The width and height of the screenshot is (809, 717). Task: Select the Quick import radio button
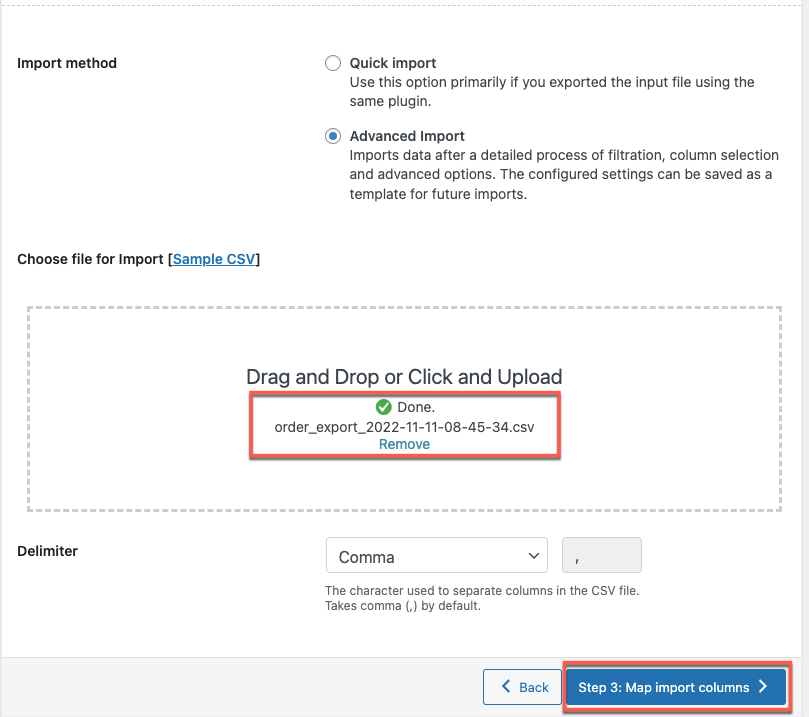tap(333, 63)
